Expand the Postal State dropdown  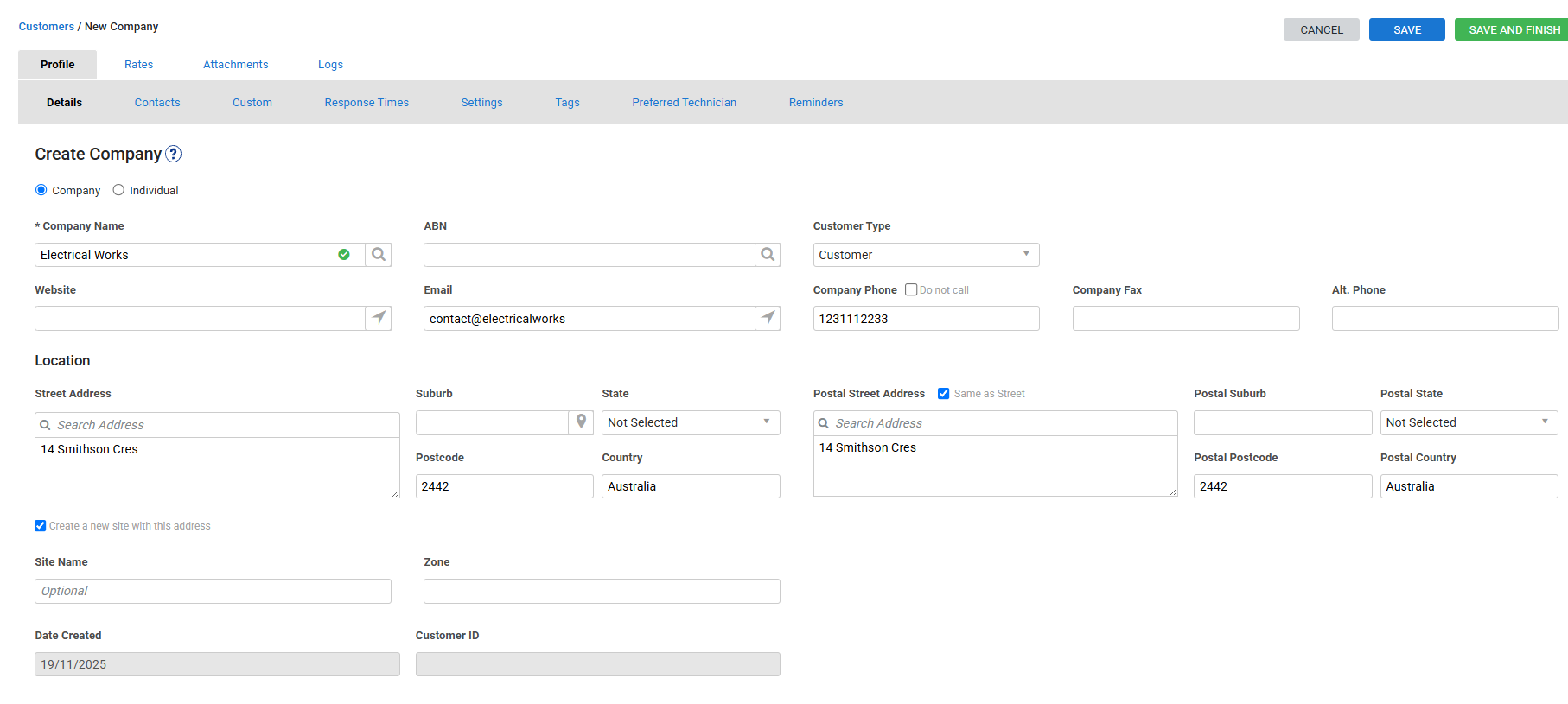[1468, 422]
